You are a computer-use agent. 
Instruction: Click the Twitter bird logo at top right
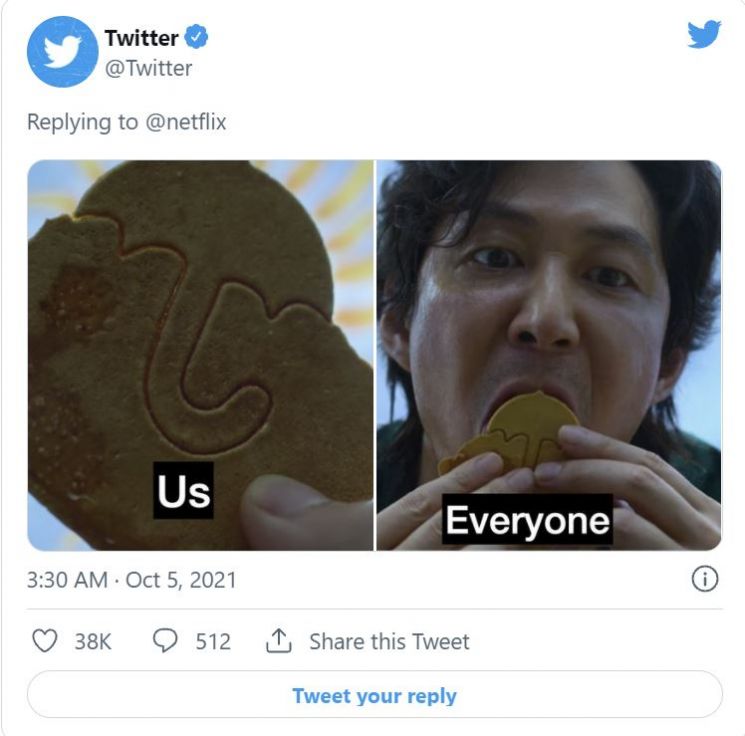(704, 35)
